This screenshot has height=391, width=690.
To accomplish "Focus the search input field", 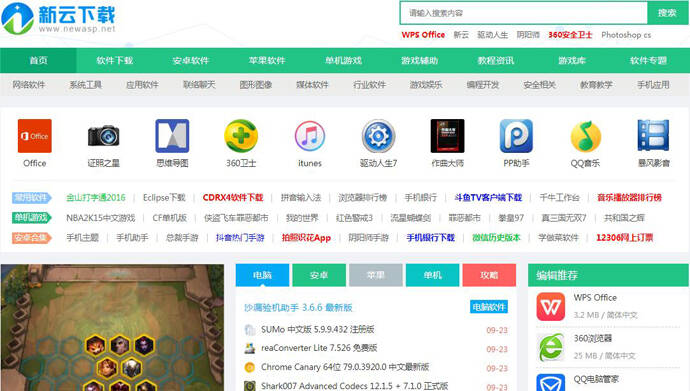I will 524,13.
